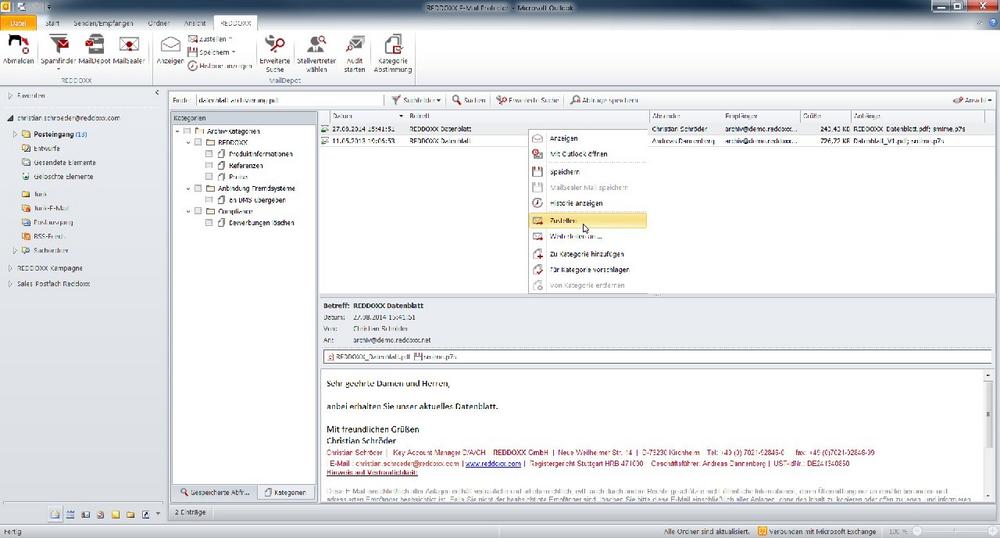Open the Speichern dropdown in ribbon
Screen dimensions: 1000x538
click(212, 52)
